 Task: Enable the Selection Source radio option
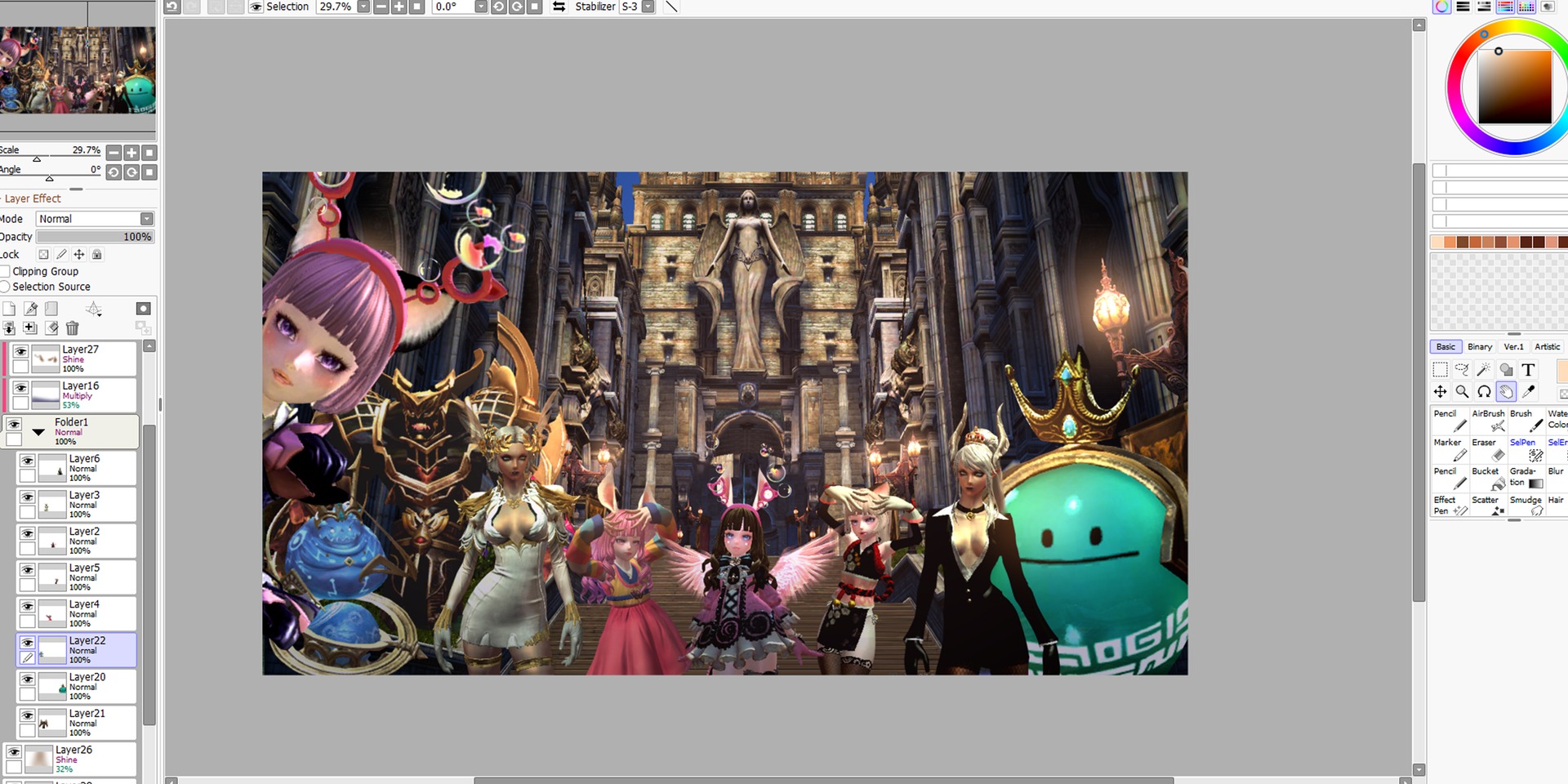coord(5,287)
